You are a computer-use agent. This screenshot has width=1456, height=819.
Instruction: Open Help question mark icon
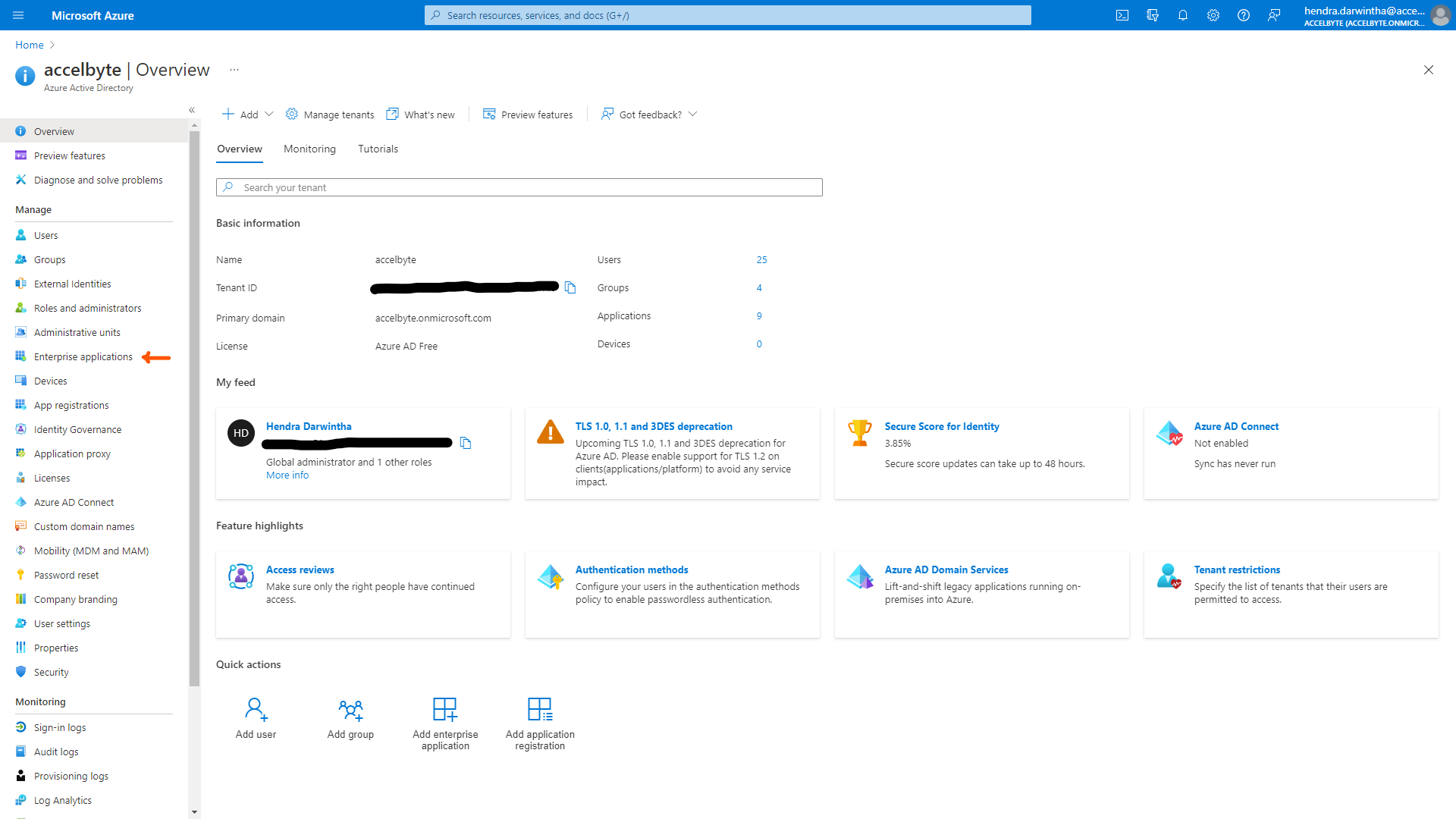pos(1244,15)
